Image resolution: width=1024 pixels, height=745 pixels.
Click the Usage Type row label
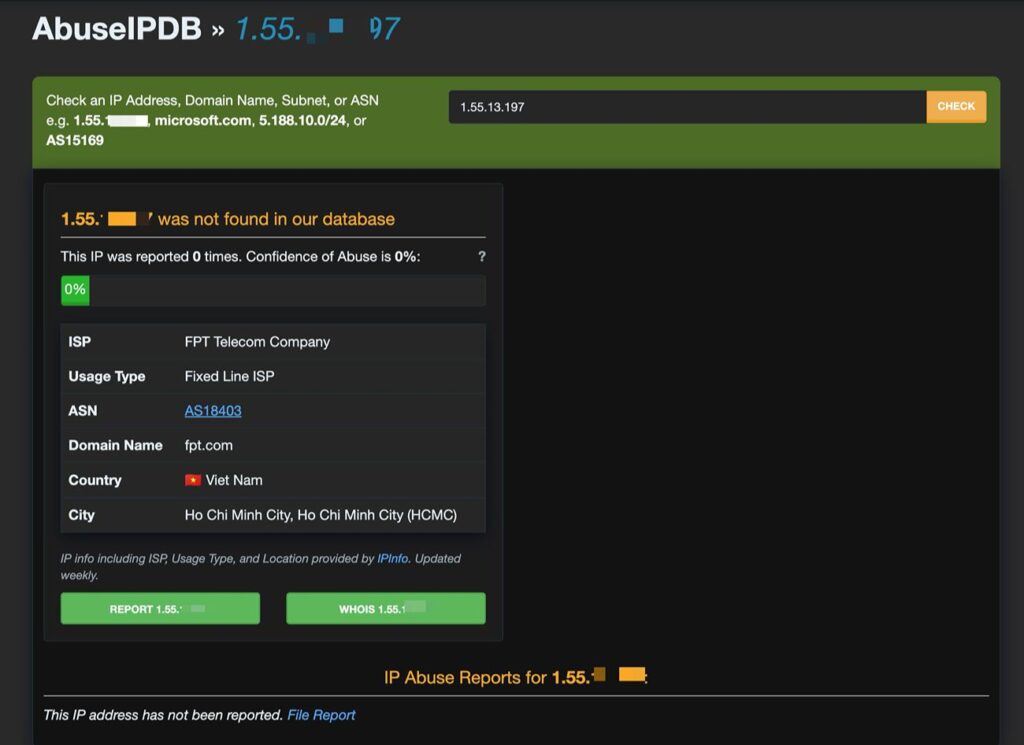pos(107,376)
